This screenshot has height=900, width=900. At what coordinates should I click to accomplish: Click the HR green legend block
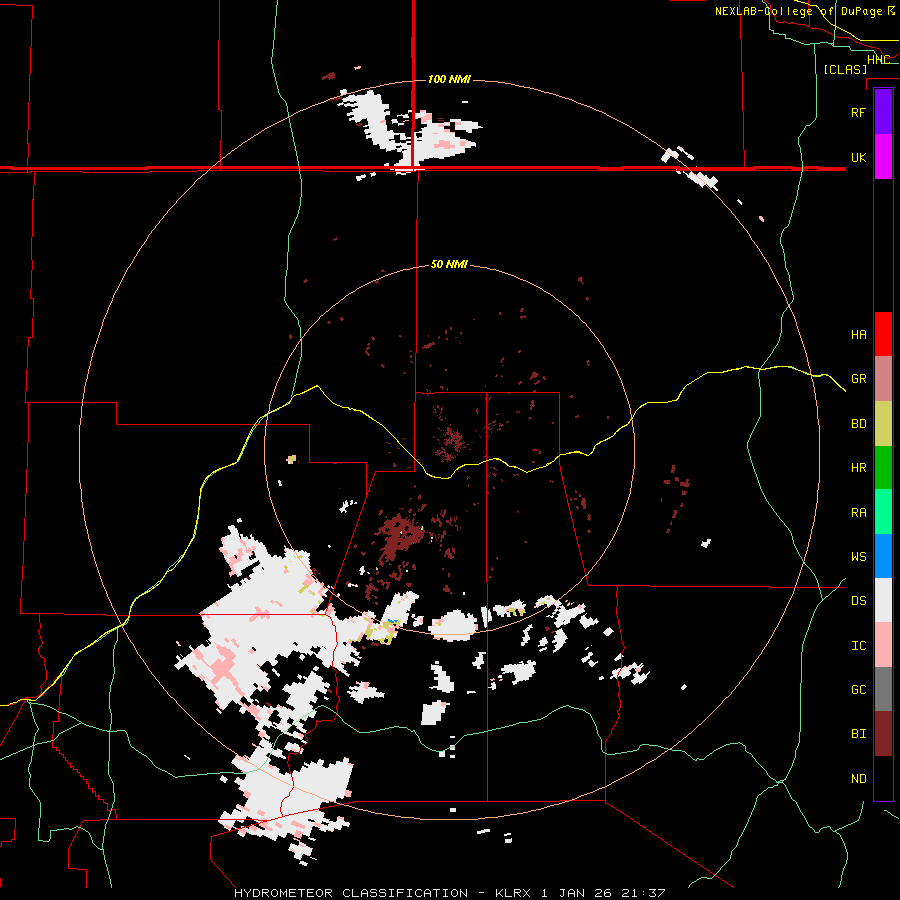coord(883,467)
